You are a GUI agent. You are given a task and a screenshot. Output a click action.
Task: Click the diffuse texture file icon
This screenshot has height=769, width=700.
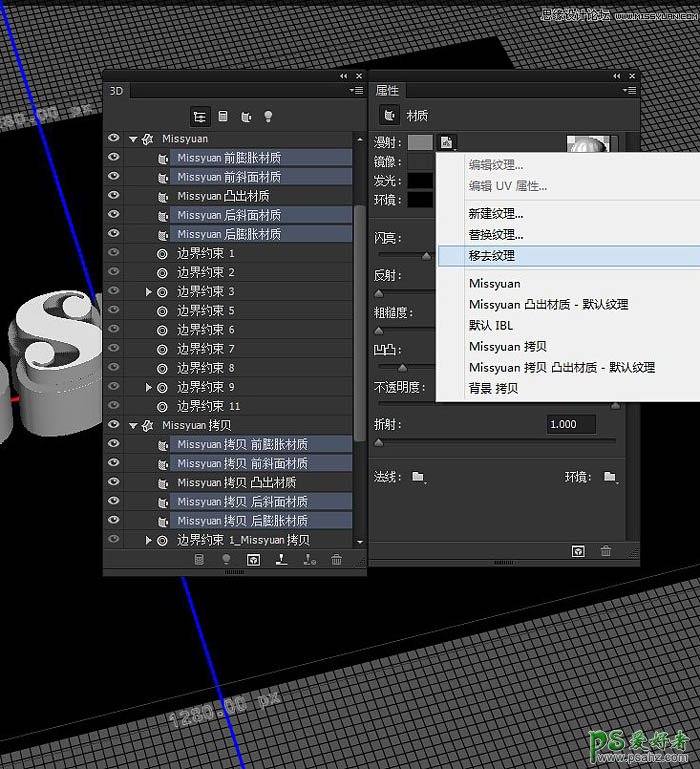(447, 142)
